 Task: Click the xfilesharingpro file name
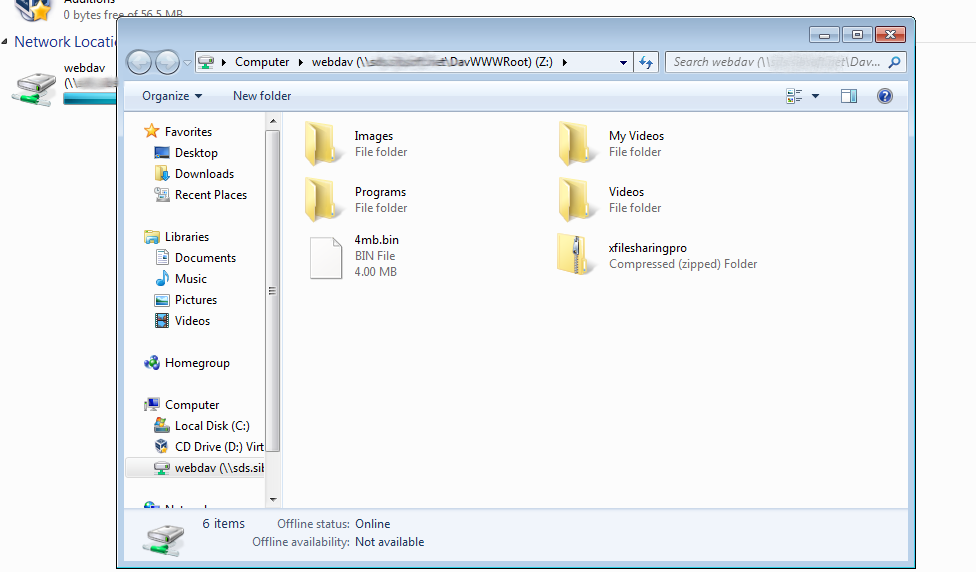[647, 248]
